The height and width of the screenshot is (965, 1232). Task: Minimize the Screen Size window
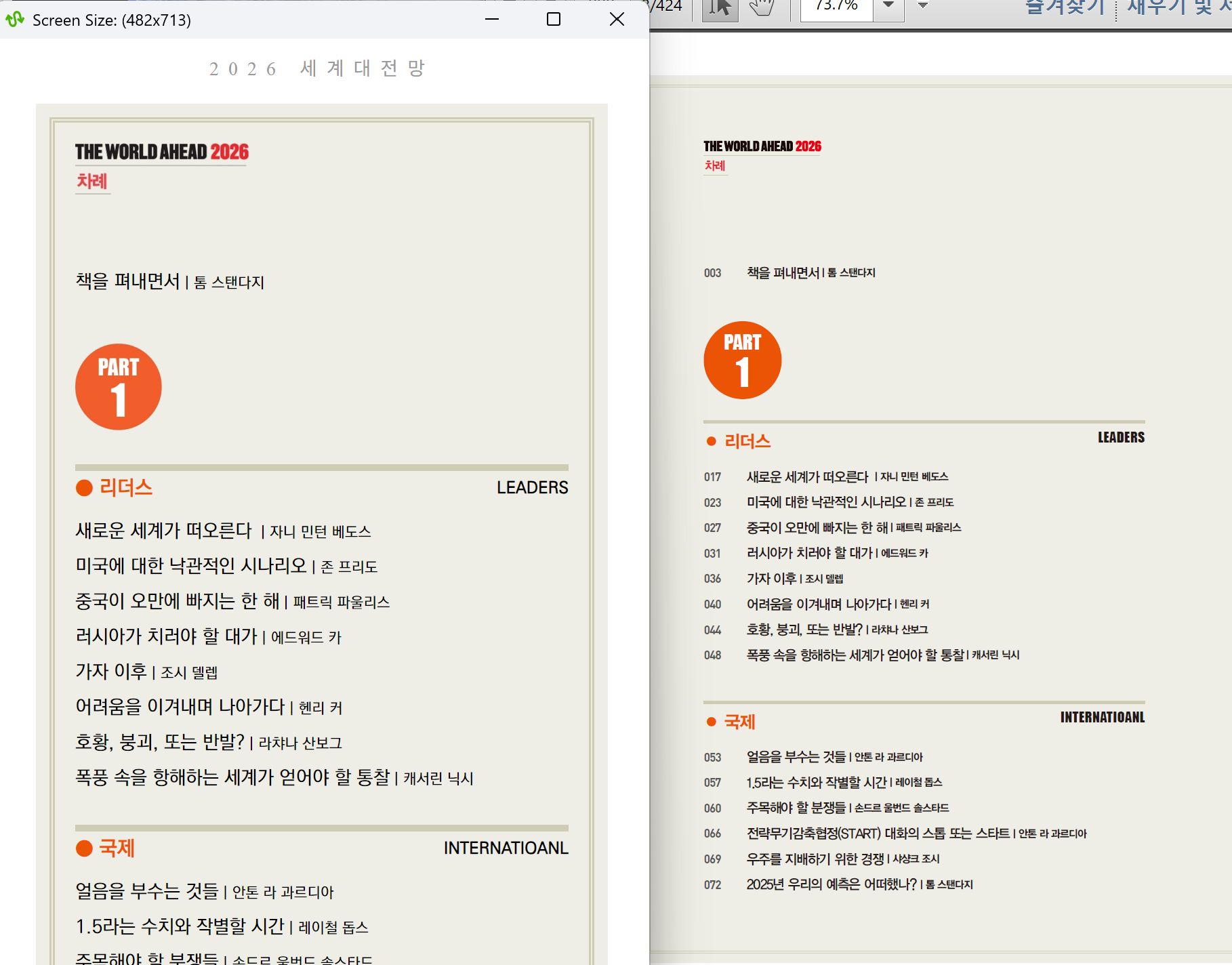coord(492,19)
